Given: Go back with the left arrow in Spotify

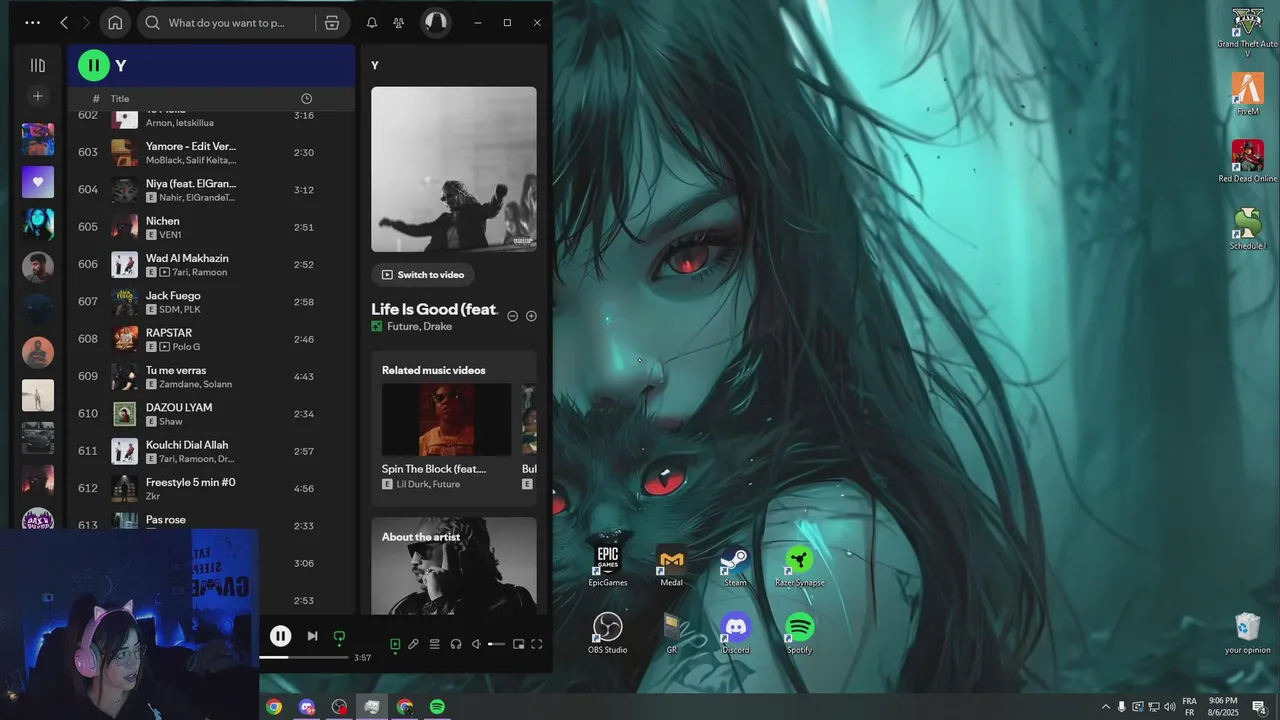Looking at the screenshot, I should click(64, 22).
